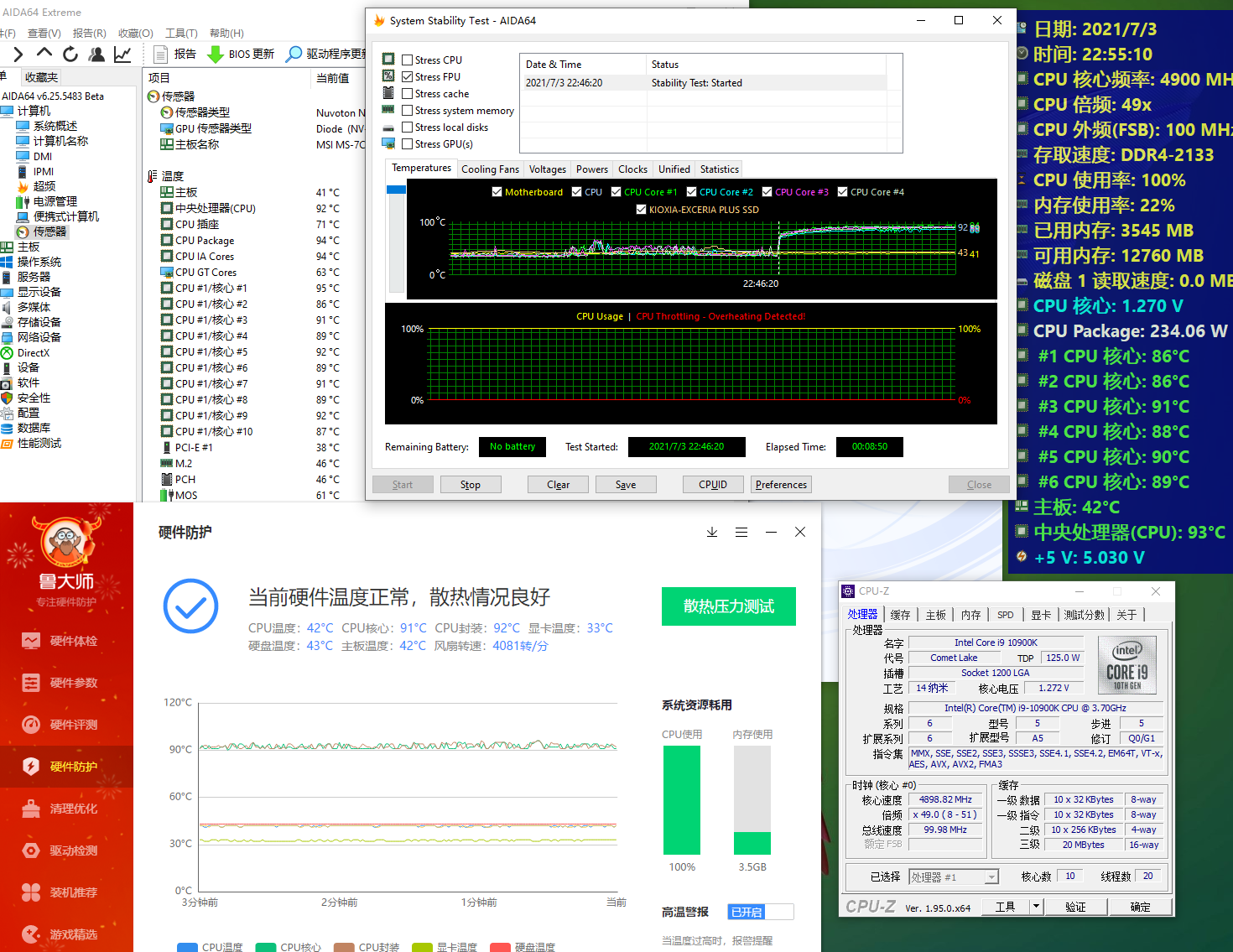The image size is (1233, 952).
Task: Click the 工具 button in CPU-Z
Action: click(1006, 907)
